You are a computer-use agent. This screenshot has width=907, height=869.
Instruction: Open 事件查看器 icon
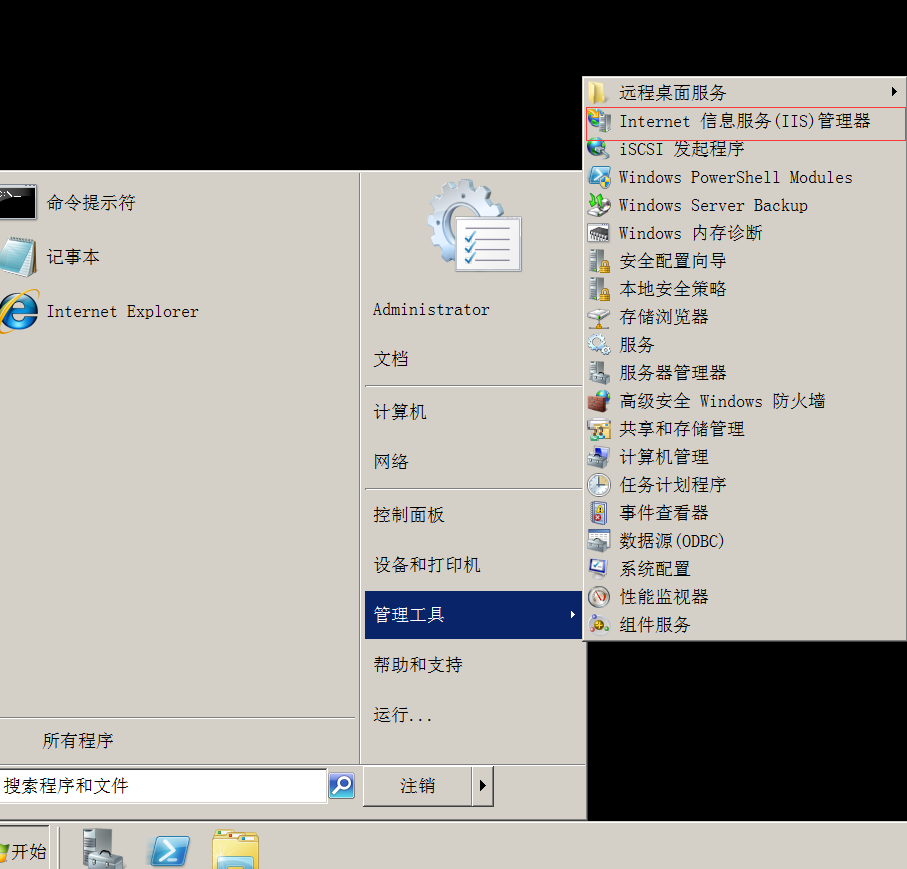[599, 513]
